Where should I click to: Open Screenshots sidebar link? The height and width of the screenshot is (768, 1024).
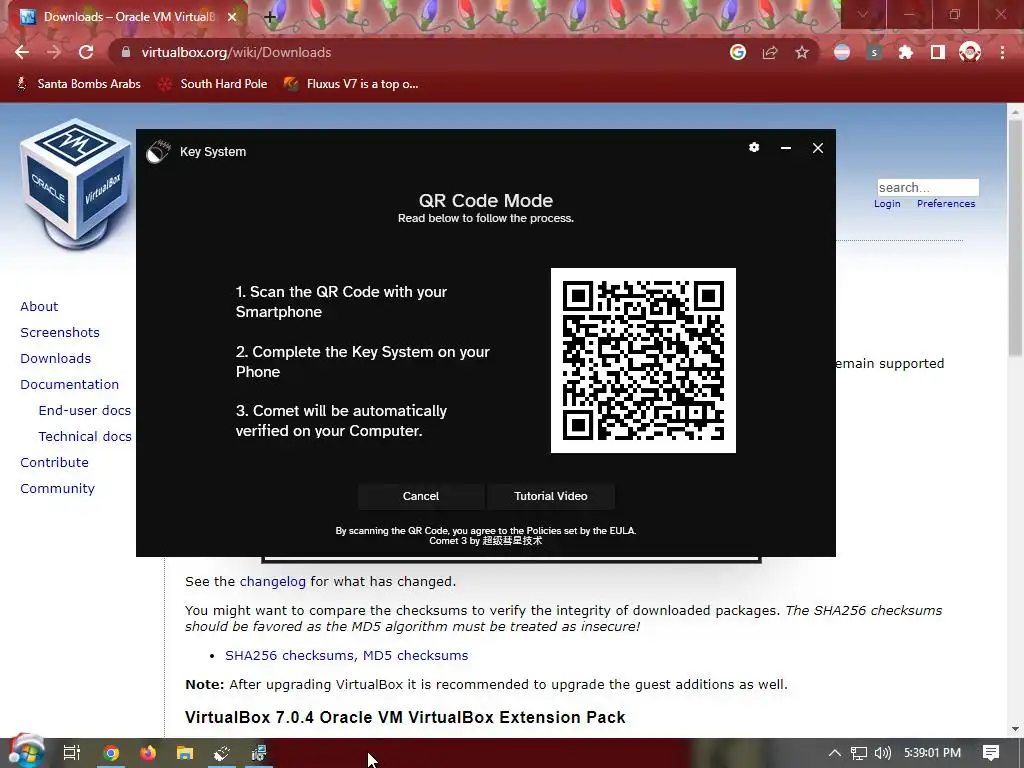tap(60, 332)
